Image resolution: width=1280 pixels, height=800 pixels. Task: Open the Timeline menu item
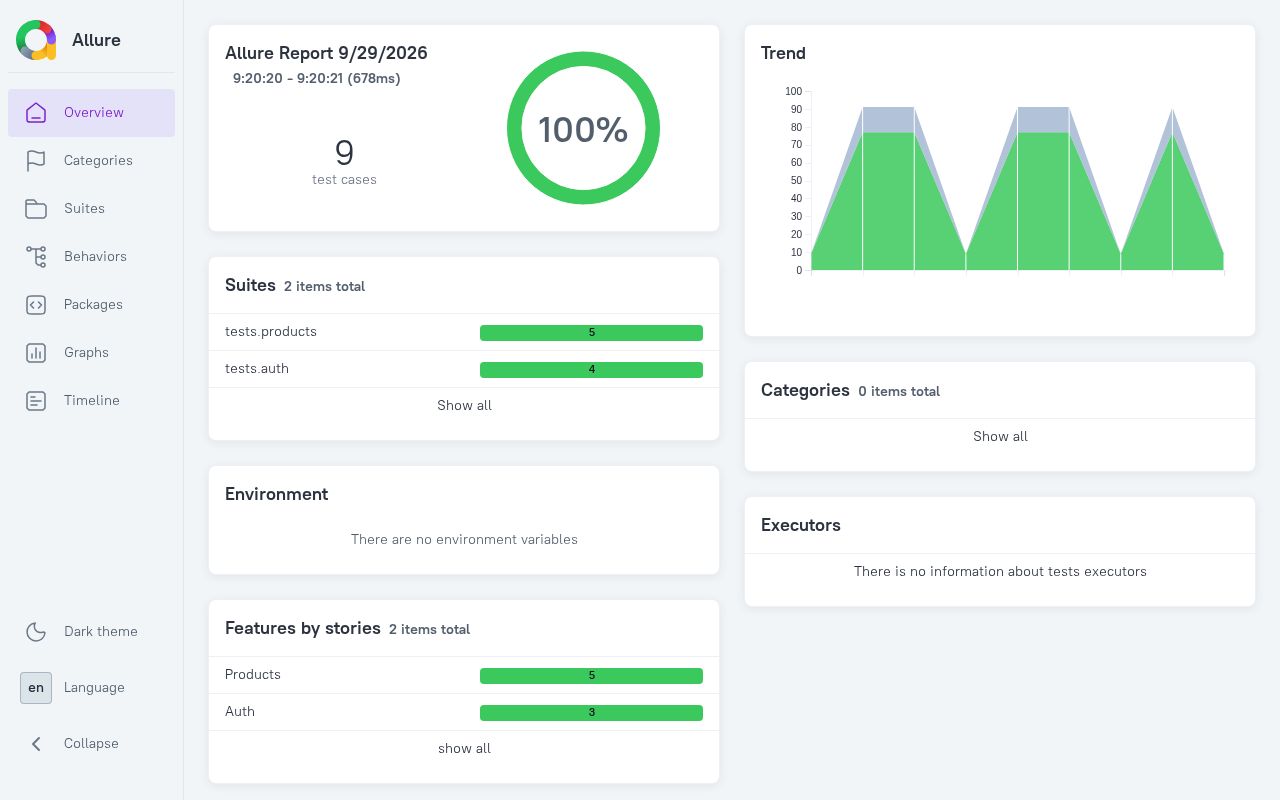pos(92,401)
